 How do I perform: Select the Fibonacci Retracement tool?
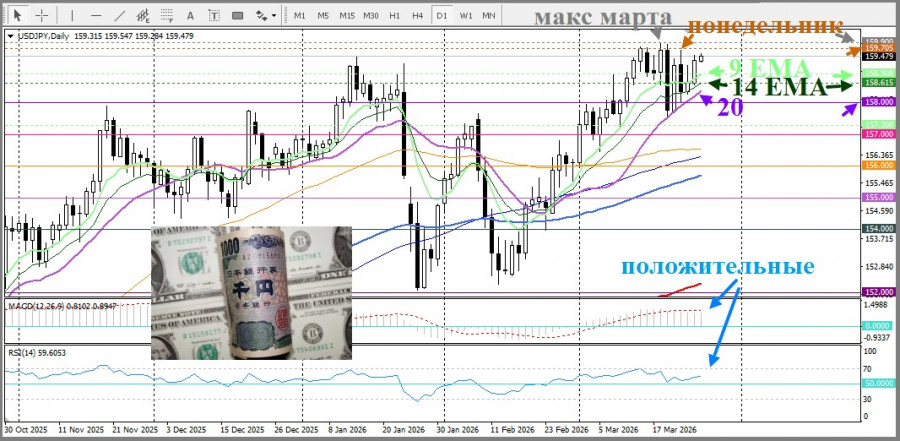(x=168, y=16)
